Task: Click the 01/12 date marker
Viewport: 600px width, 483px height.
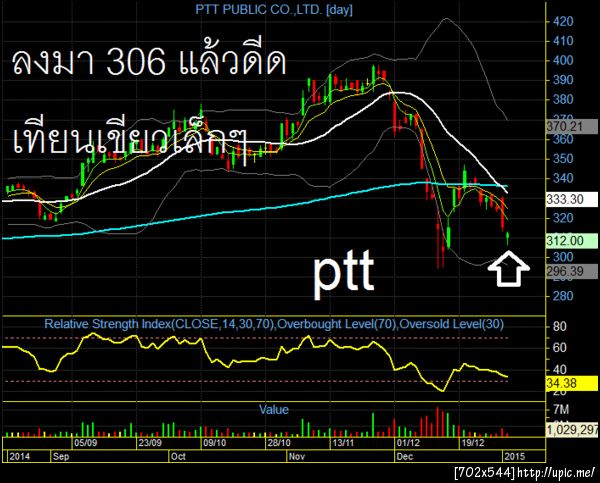Action: coord(408,443)
